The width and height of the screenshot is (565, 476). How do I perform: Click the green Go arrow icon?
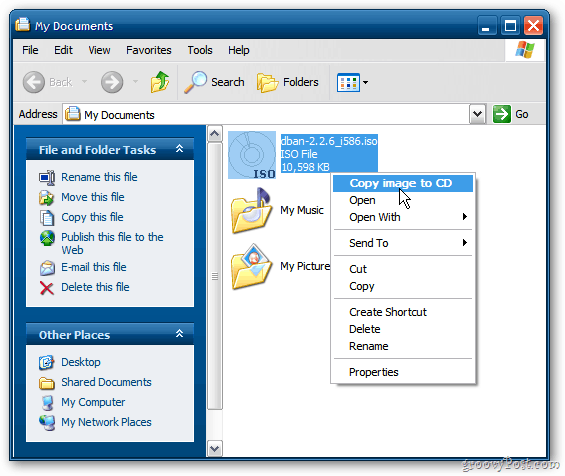[502, 114]
